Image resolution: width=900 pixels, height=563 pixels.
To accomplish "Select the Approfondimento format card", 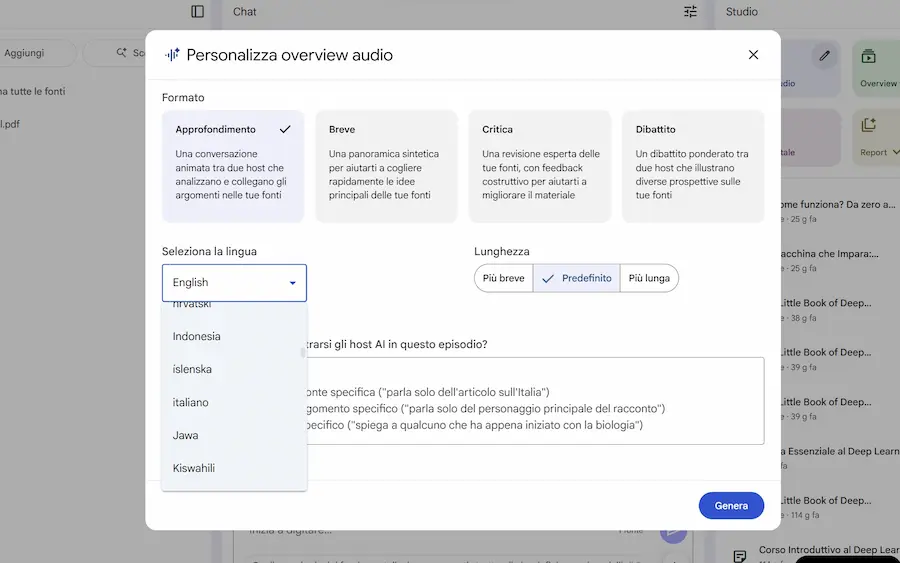I will [233, 166].
